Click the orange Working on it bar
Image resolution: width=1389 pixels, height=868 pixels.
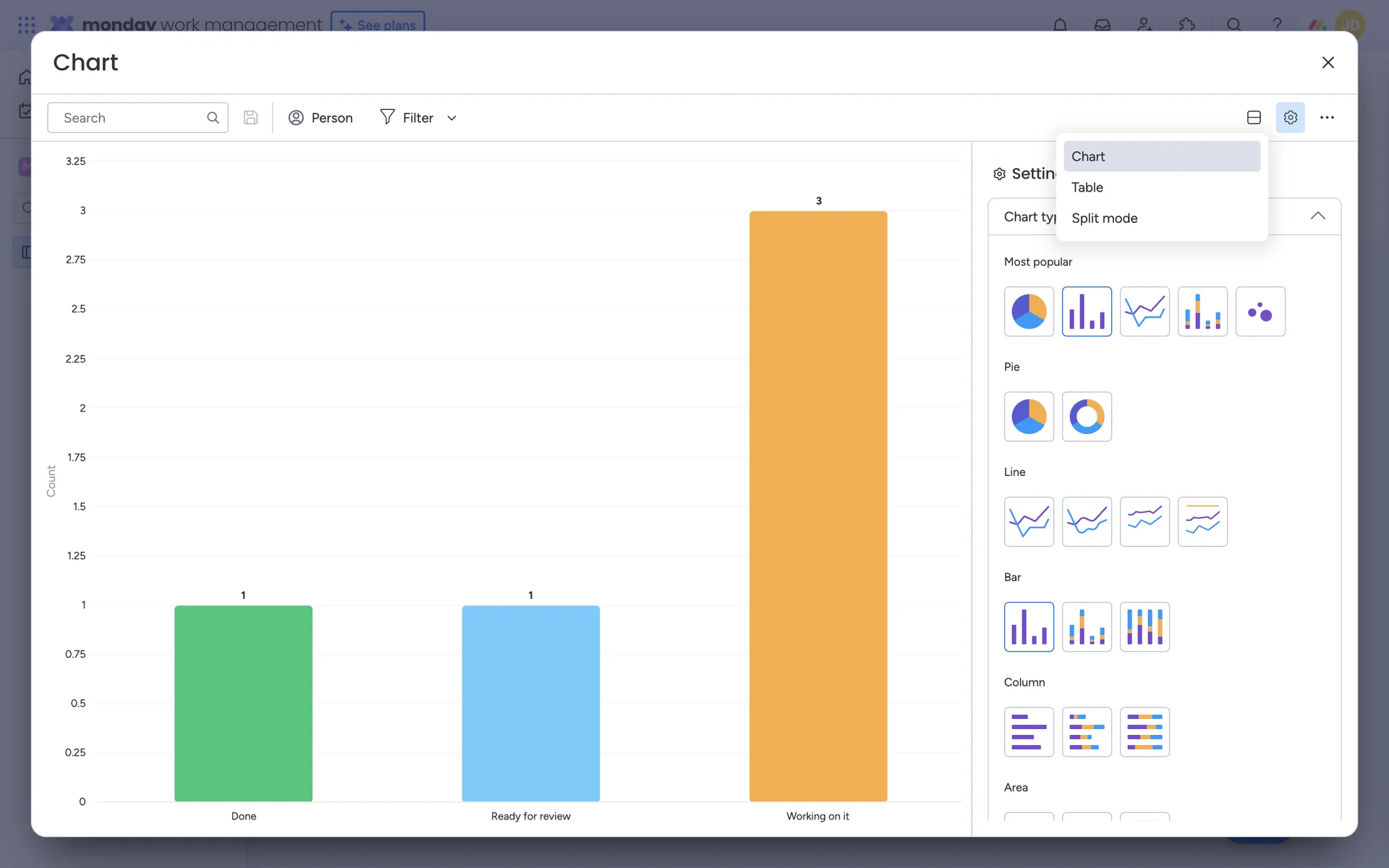pos(817,506)
